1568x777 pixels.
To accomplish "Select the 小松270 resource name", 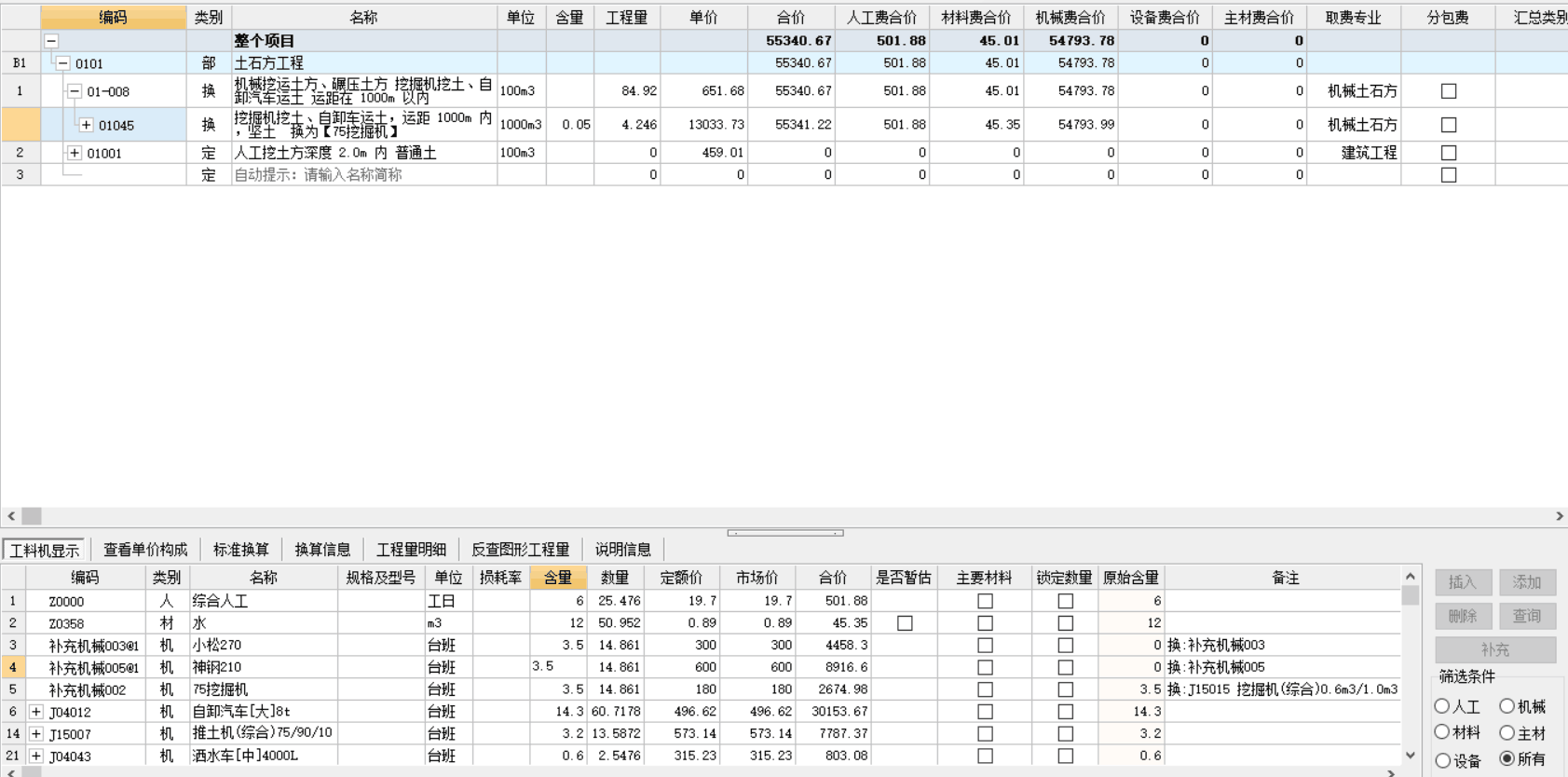I will (x=264, y=646).
